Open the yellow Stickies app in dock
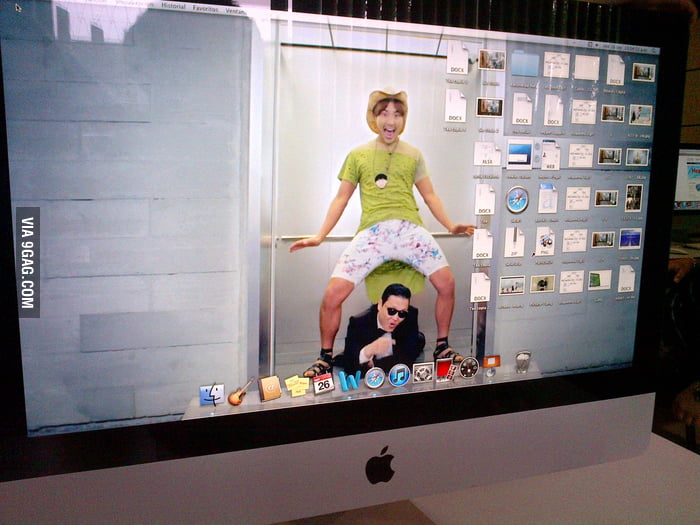This screenshot has width=700, height=525. 297,385
